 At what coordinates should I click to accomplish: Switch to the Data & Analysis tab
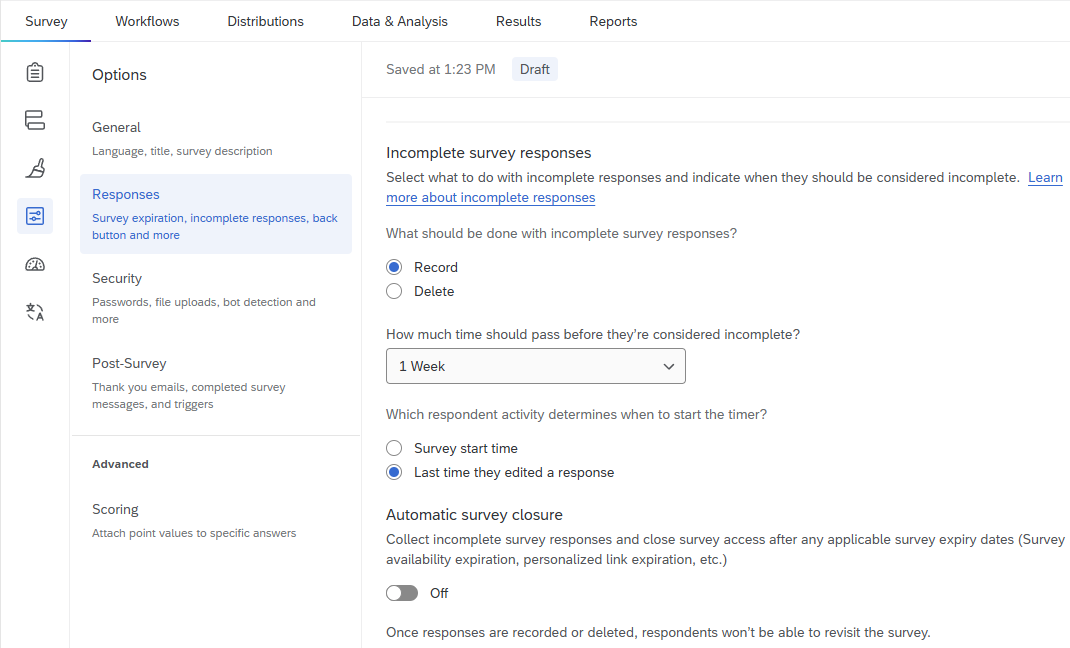[x=400, y=21]
